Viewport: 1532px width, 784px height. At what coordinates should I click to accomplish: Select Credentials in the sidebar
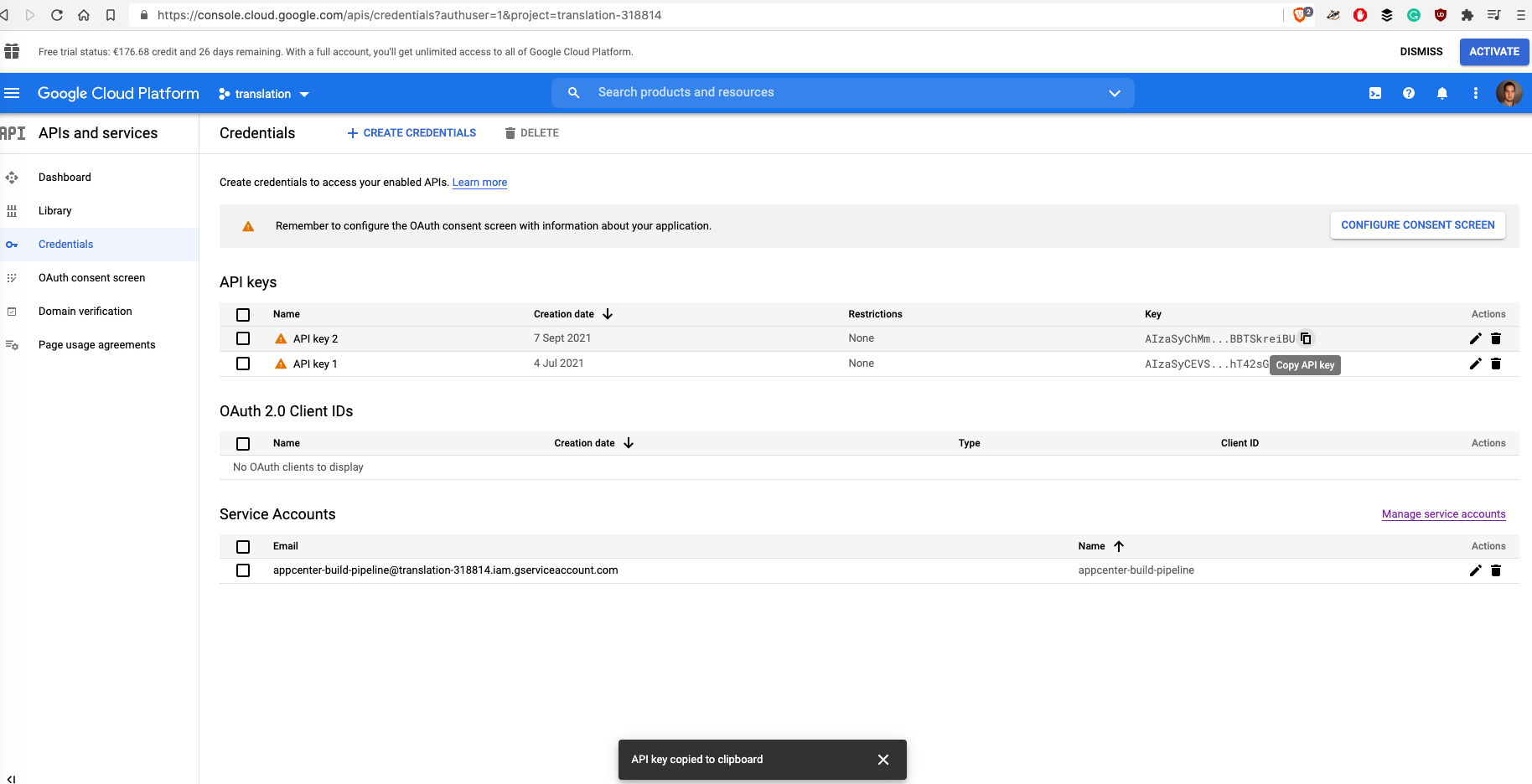(65, 245)
